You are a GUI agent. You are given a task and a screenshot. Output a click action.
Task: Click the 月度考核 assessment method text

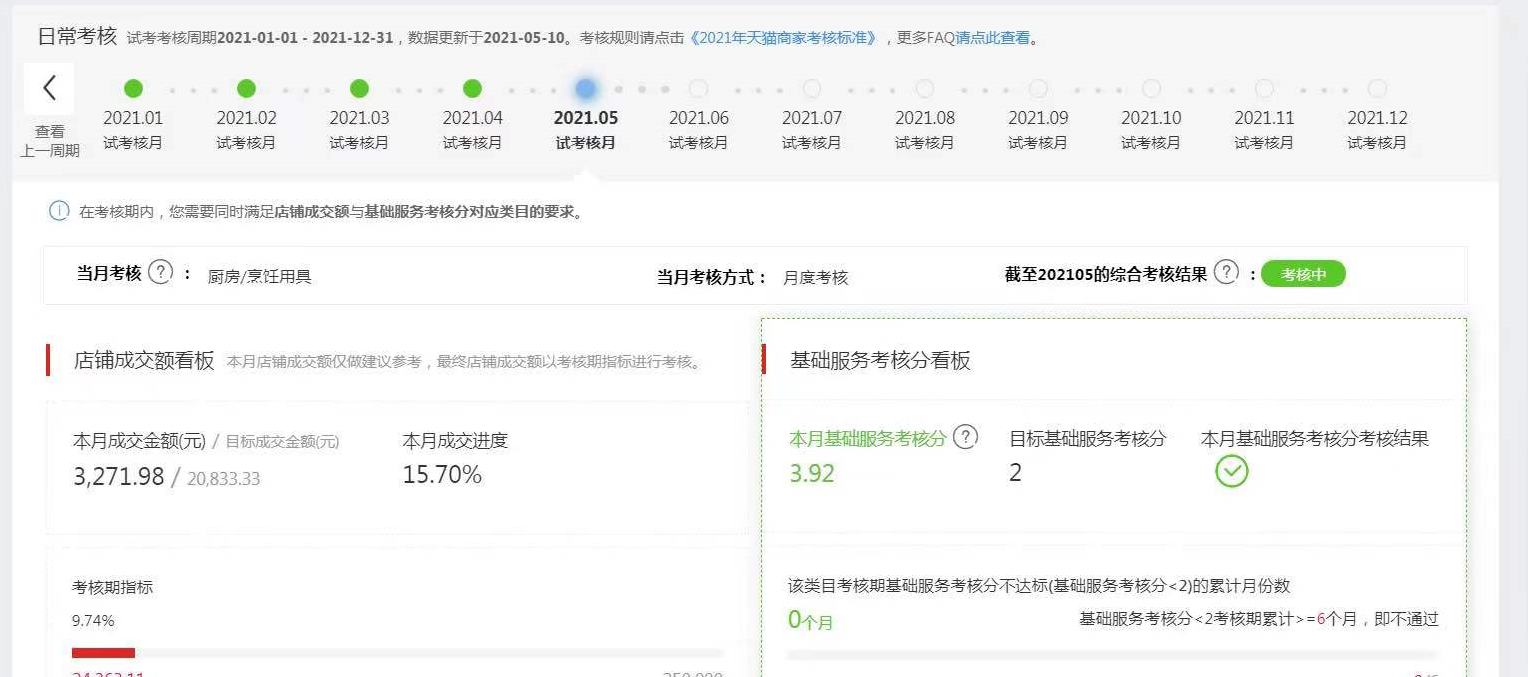816,277
